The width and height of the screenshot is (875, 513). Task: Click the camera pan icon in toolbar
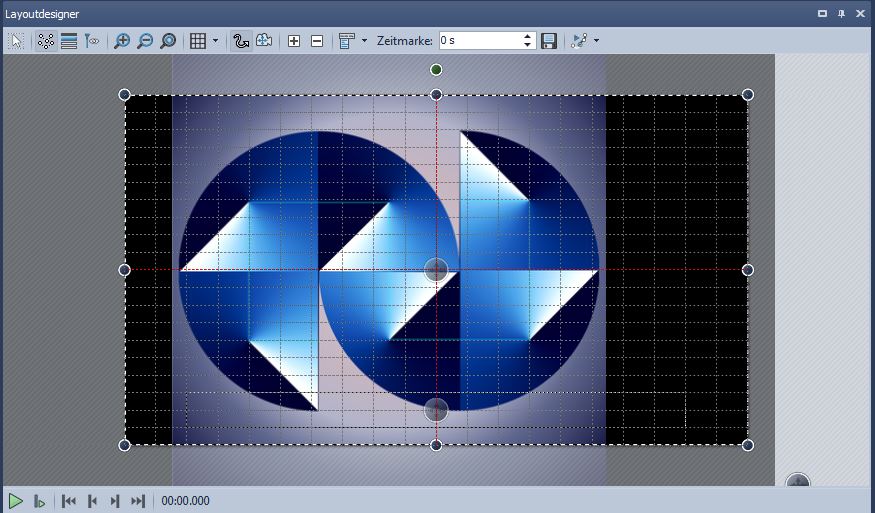pos(264,41)
